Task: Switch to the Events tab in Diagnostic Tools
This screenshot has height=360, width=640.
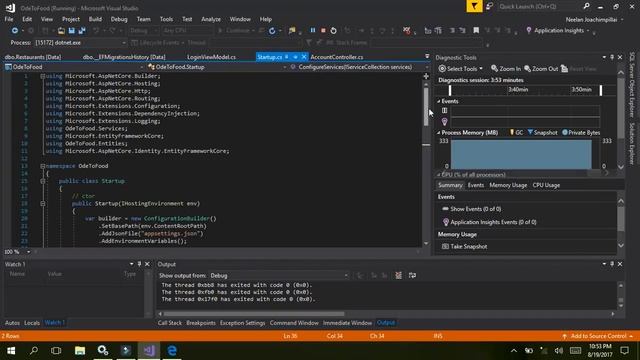Action: coord(476,185)
